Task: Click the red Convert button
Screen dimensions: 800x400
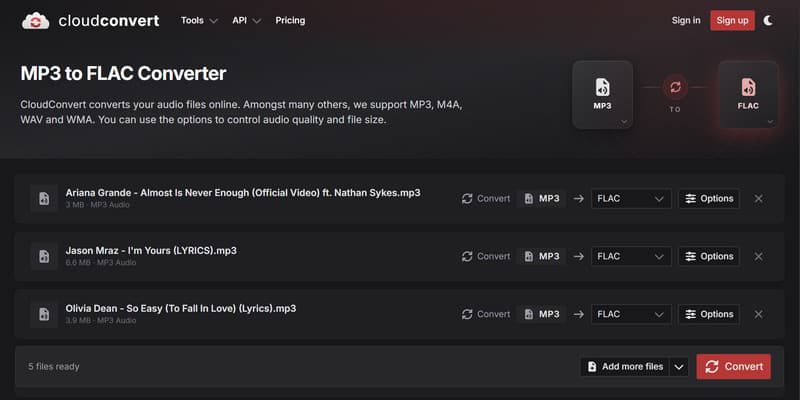Action: pos(734,366)
